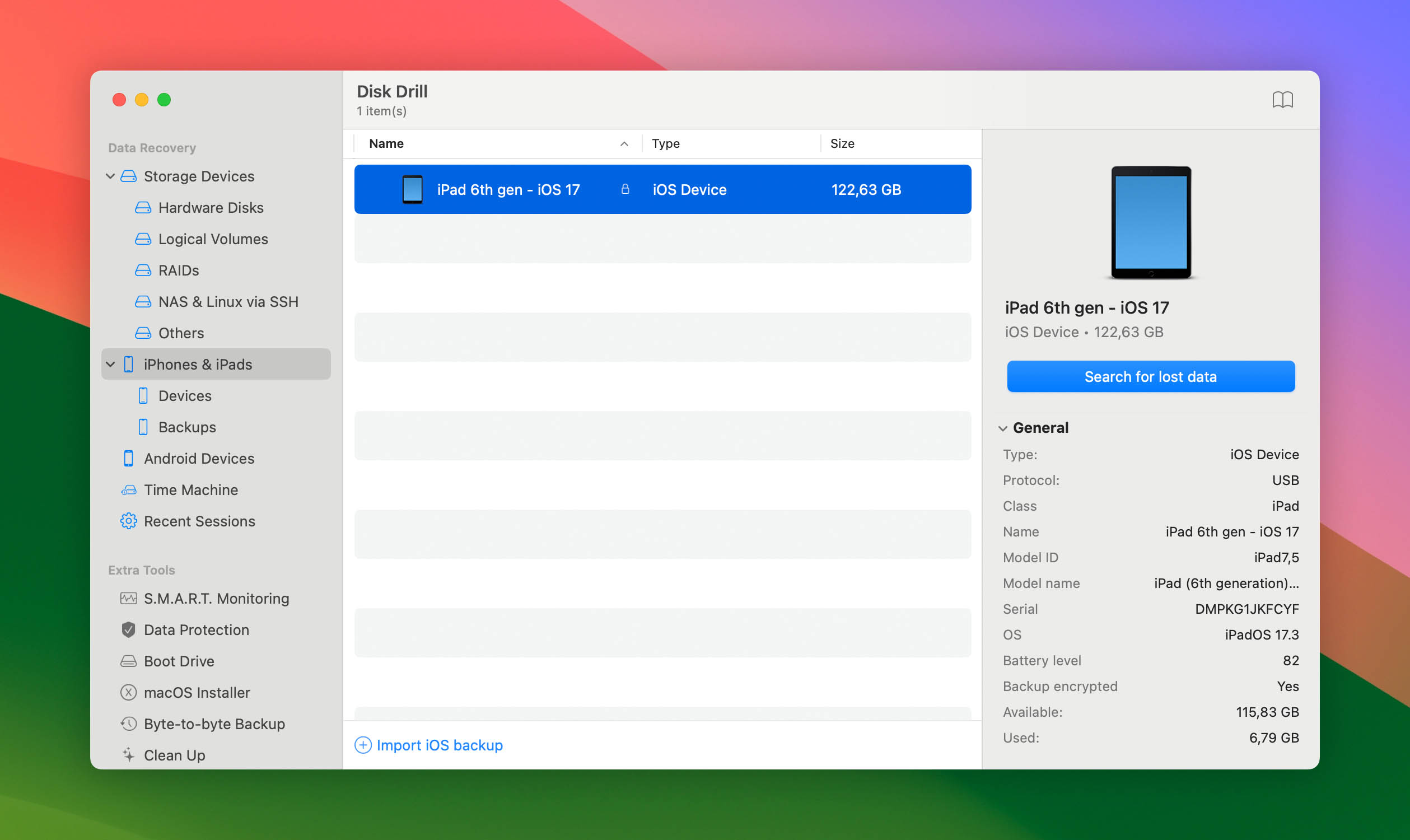Select Others under Storage Devices
Viewport: 1410px width, 840px height.
180,333
